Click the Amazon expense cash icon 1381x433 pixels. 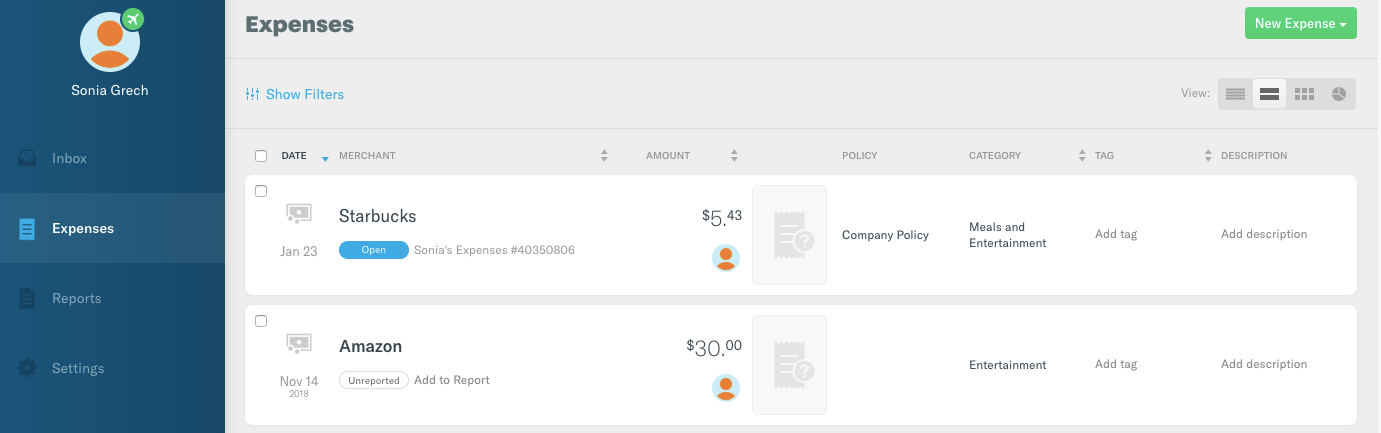[x=298, y=343]
